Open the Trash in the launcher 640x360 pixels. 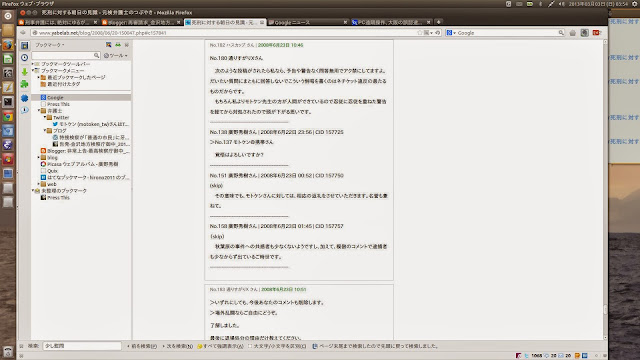8,351
